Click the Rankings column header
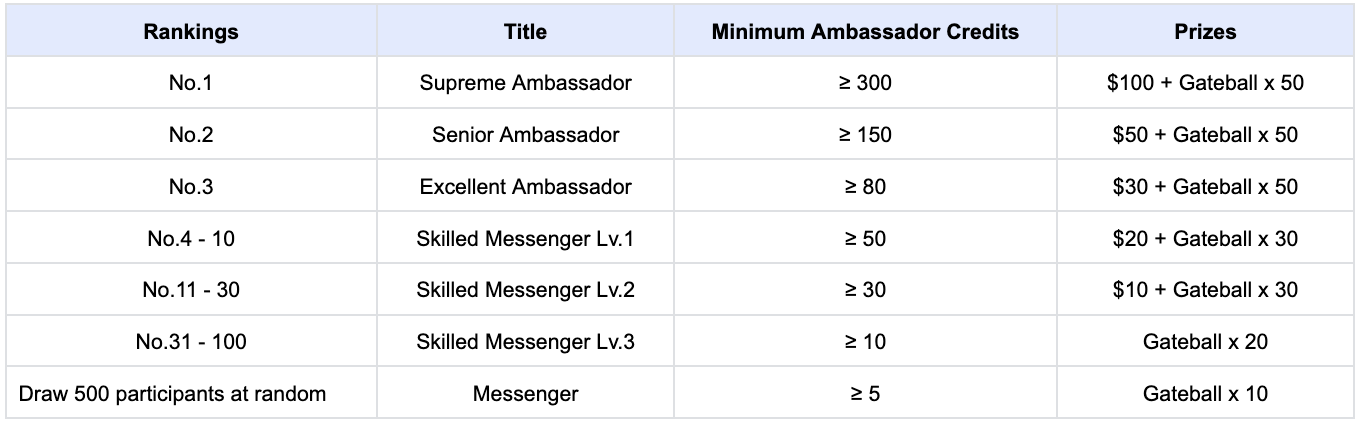 [191, 31]
